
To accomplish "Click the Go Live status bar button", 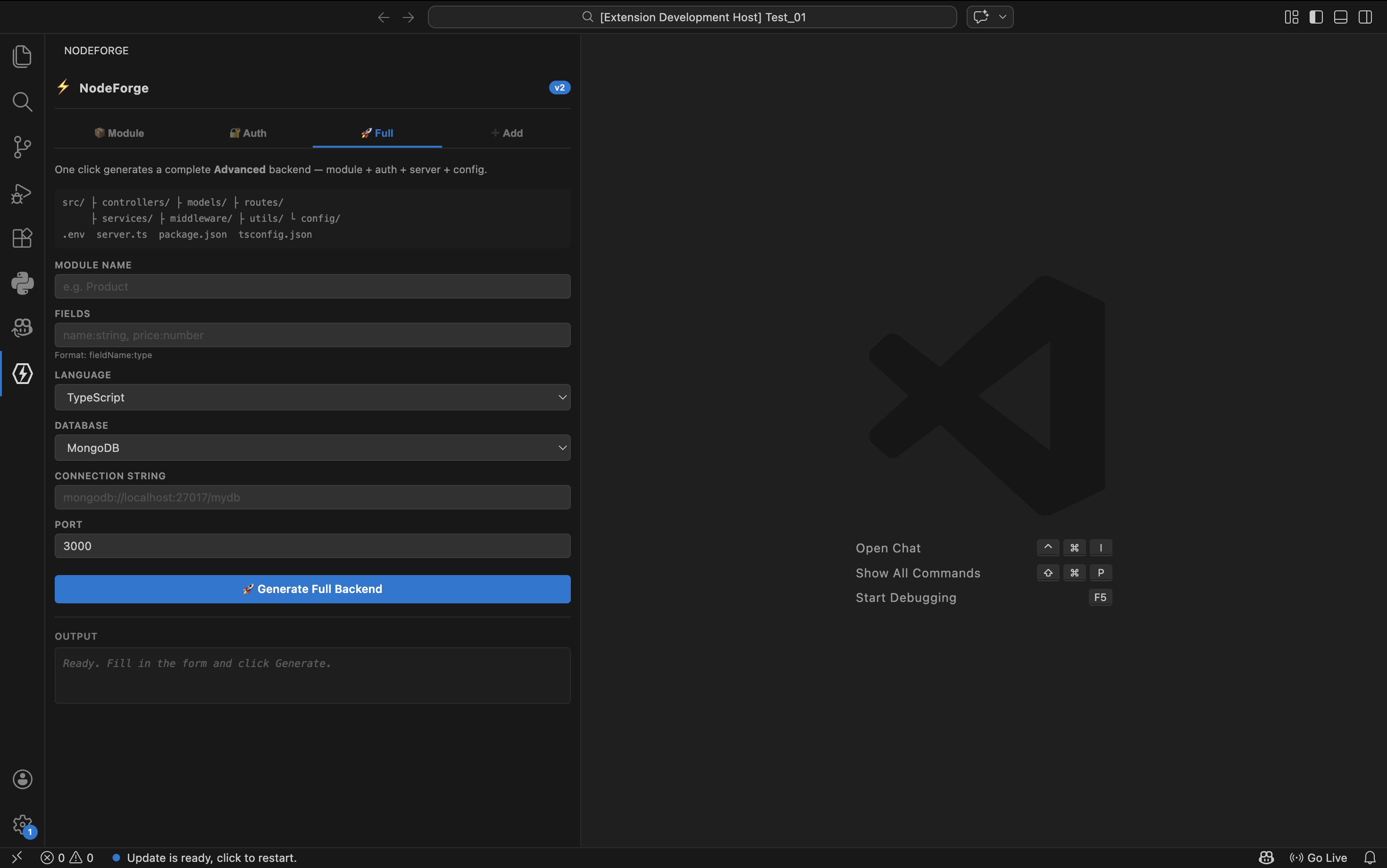I will 1318,858.
